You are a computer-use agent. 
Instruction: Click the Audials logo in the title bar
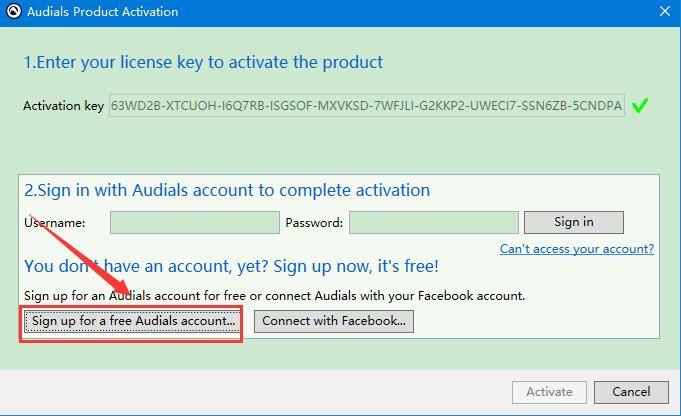tap(13, 12)
